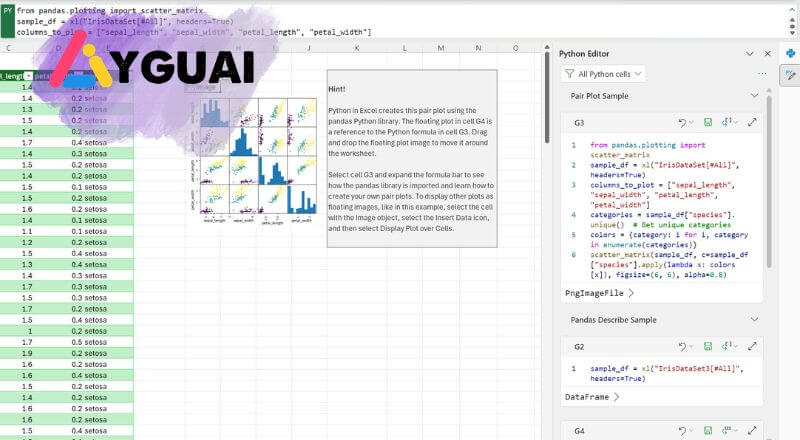Click the worksheet vertical scrollbar thumb

click(546, 97)
